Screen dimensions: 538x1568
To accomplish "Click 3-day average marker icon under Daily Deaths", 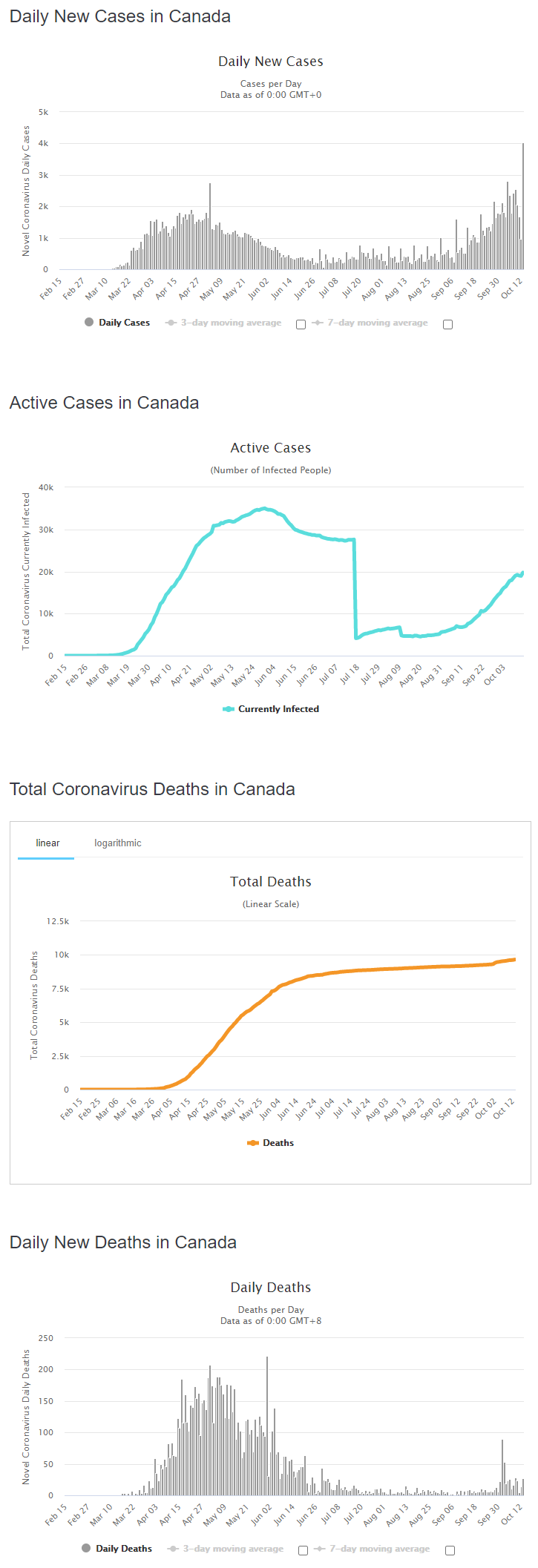I will (174, 1549).
